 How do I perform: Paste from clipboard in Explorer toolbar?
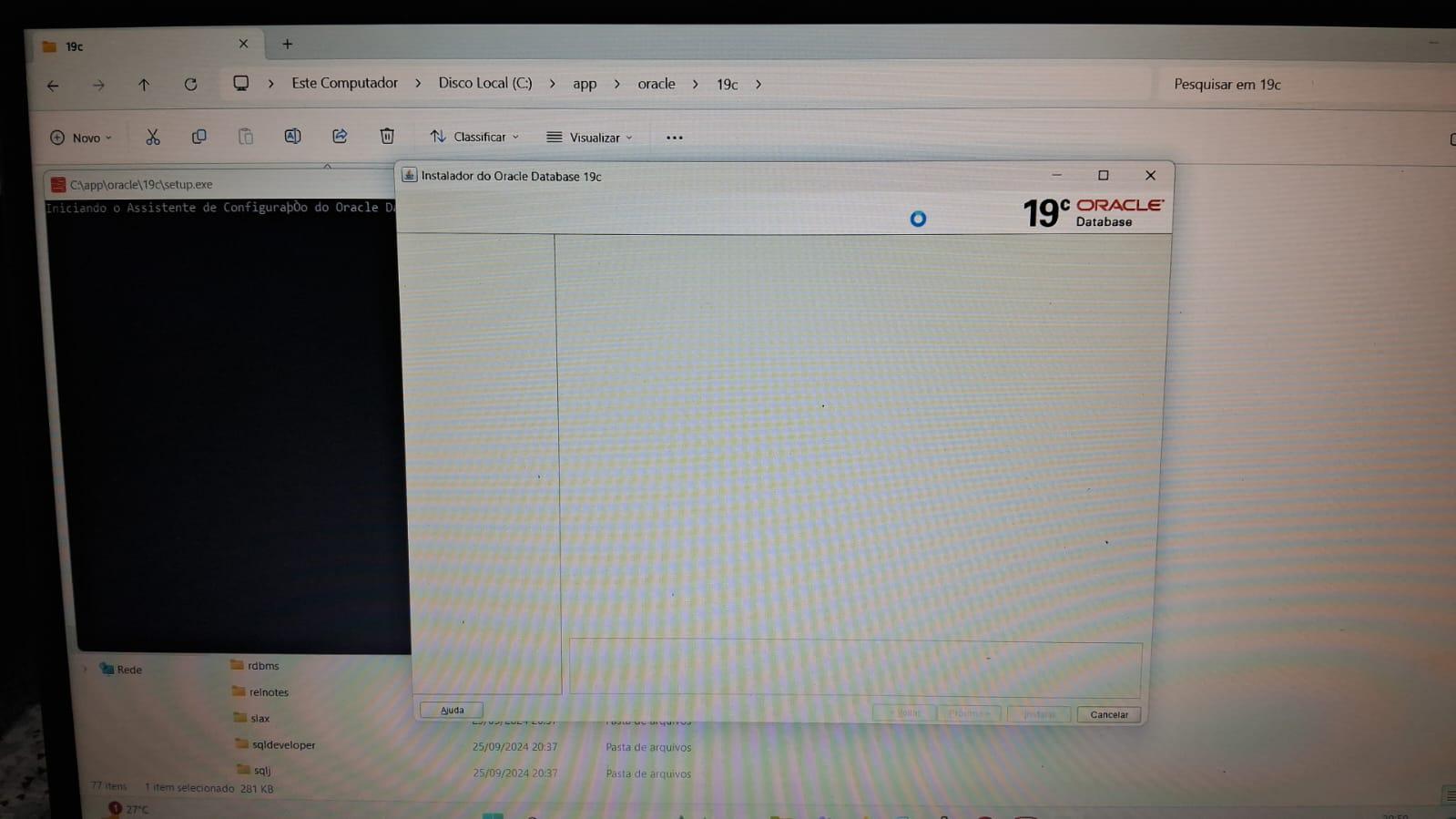pos(246,137)
